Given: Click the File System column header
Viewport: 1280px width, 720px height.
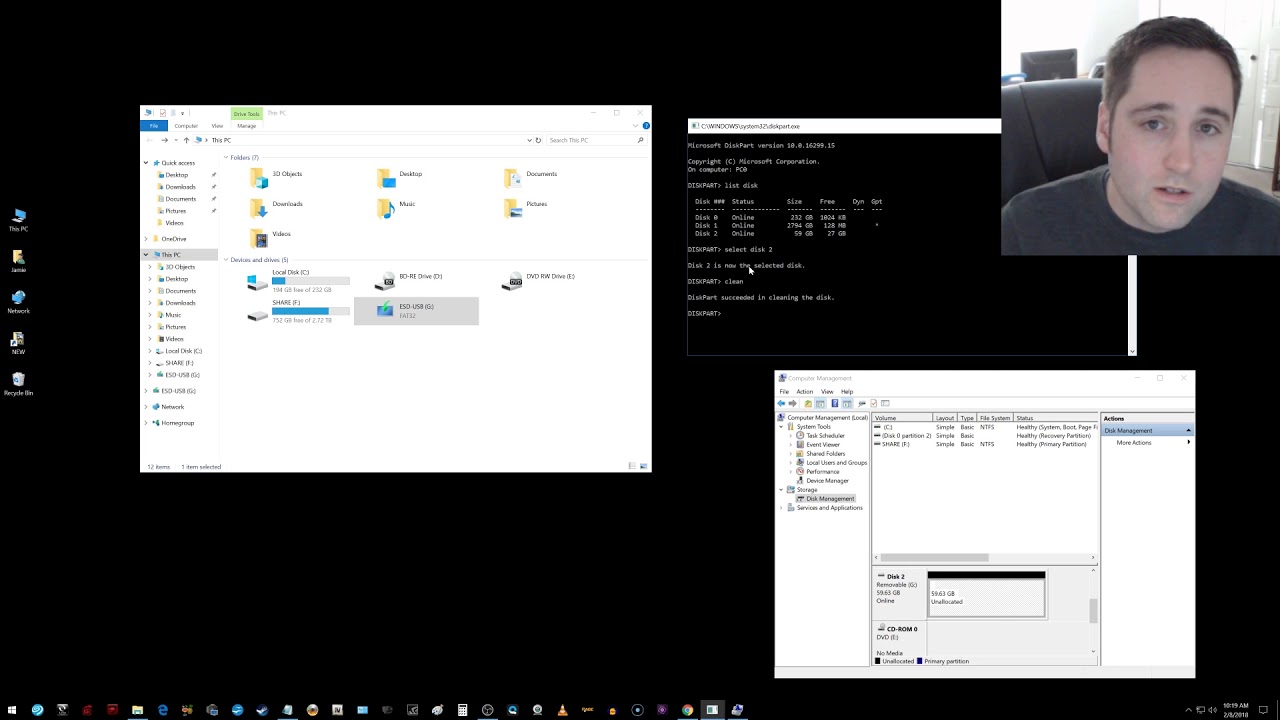Looking at the screenshot, I should 995,418.
